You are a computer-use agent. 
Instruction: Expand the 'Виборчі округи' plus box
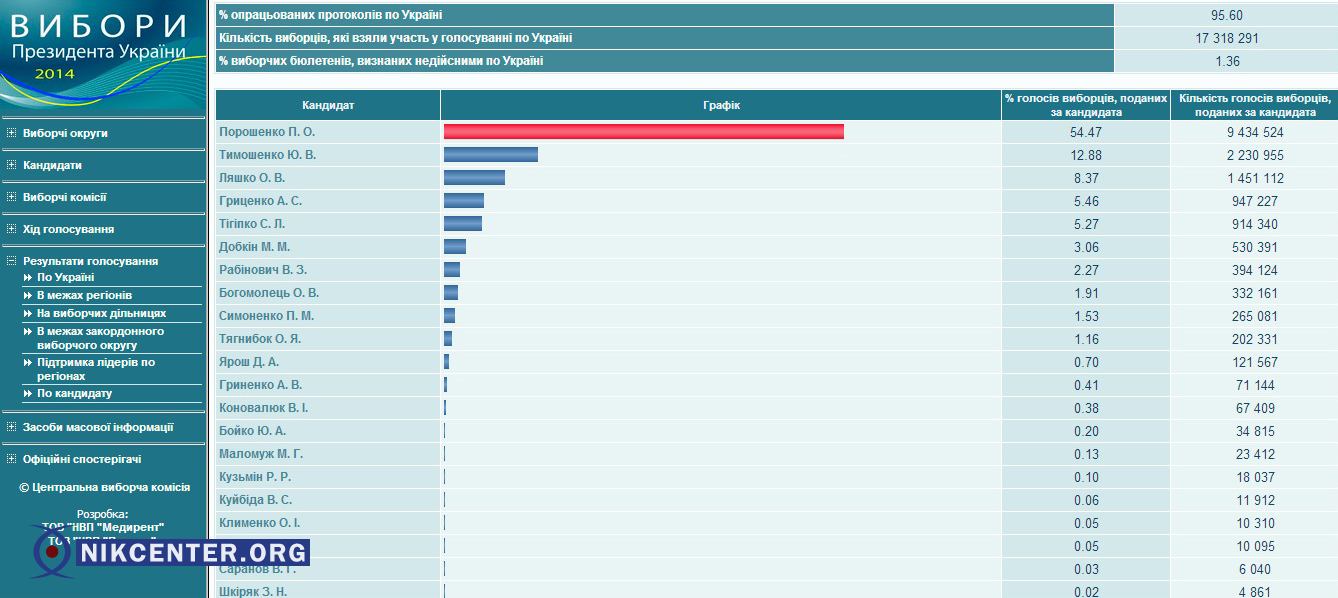pyautogui.click(x=11, y=133)
